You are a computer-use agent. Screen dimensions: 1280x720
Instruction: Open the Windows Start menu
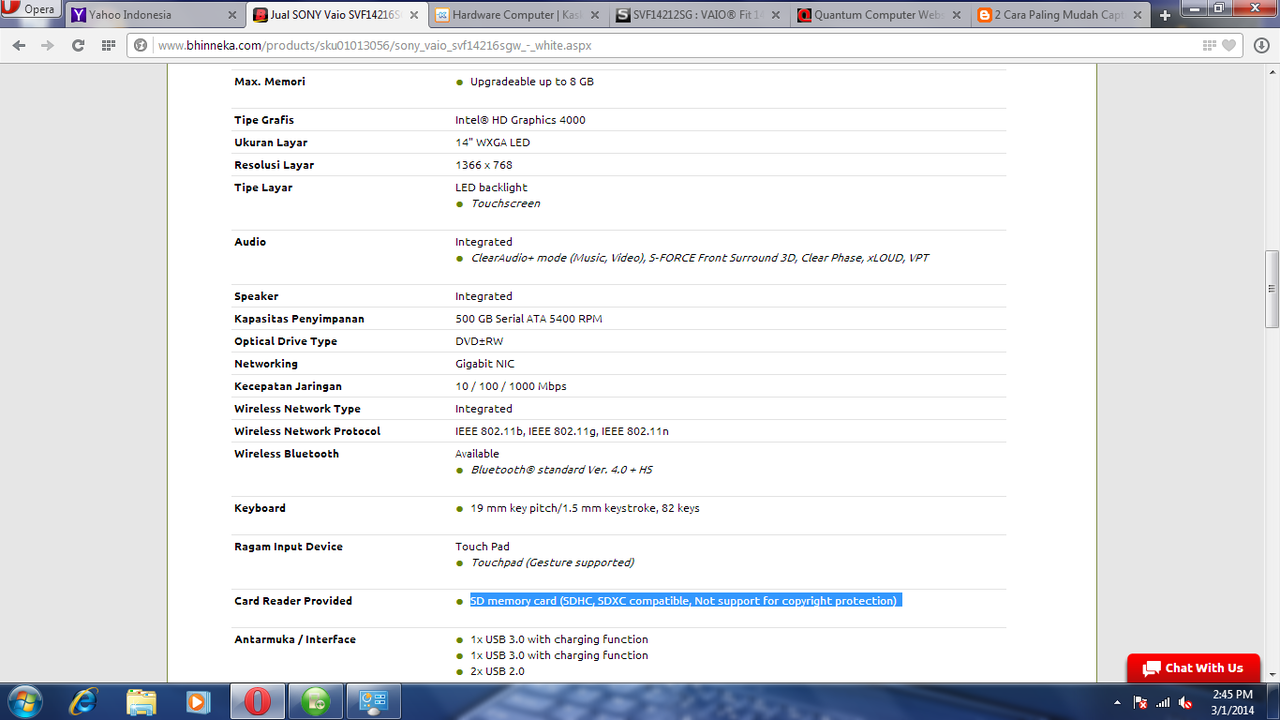[24, 701]
